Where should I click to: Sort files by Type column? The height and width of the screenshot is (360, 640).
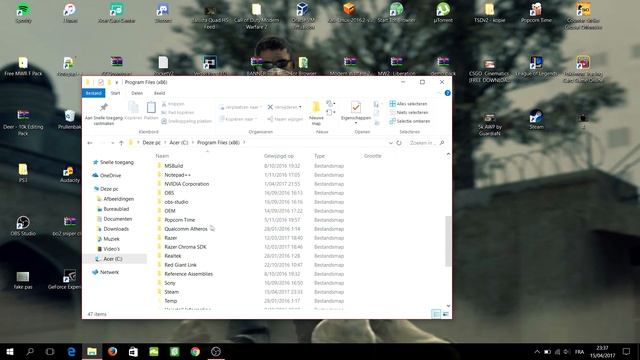(x=320, y=156)
